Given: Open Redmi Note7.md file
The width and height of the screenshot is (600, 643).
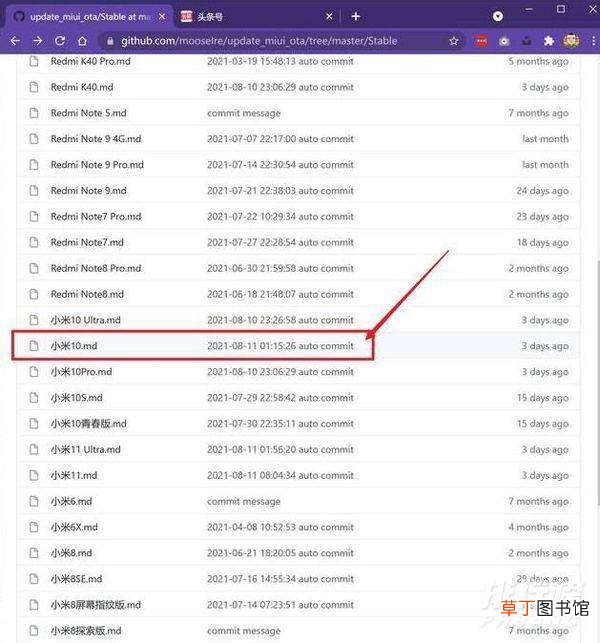Looking at the screenshot, I should tap(87, 242).
